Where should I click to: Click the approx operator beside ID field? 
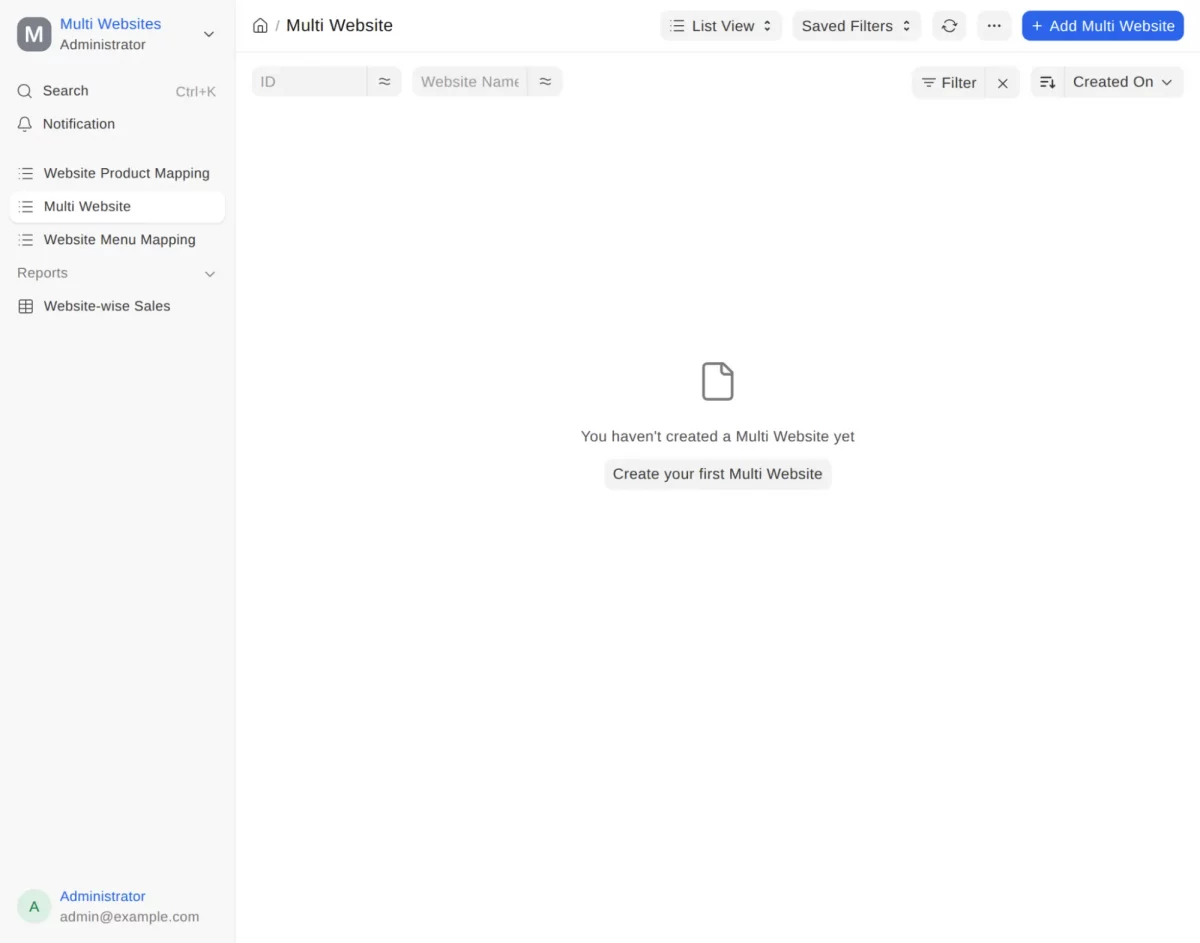point(384,82)
